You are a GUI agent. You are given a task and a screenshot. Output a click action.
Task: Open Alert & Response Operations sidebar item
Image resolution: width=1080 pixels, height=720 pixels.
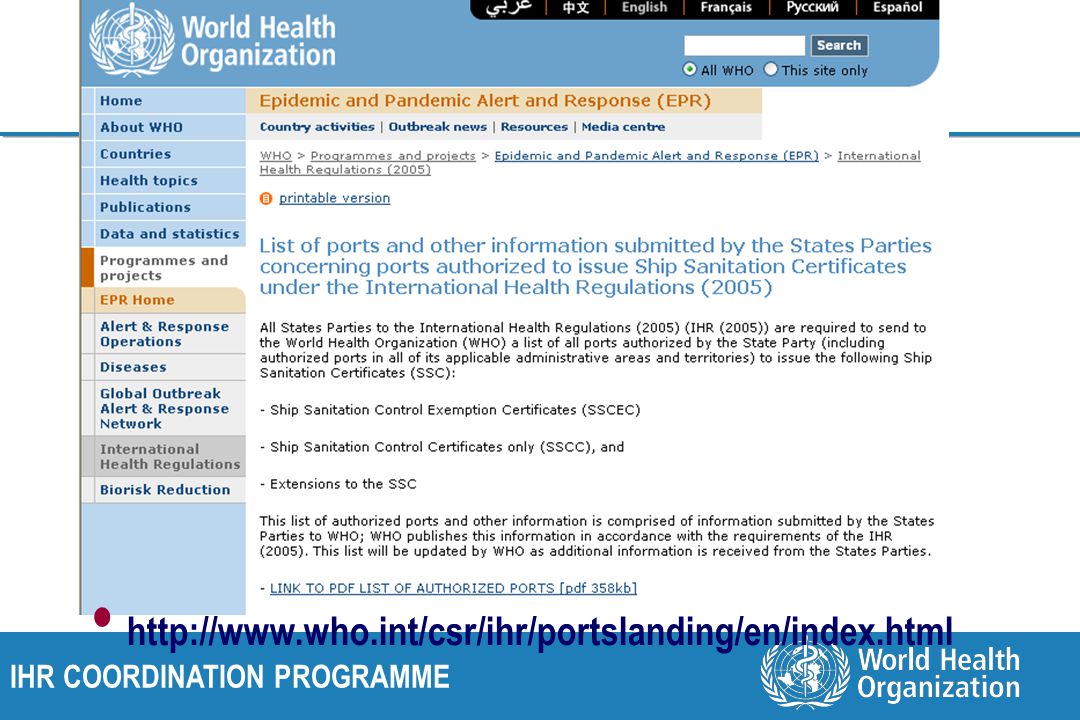tap(164, 333)
